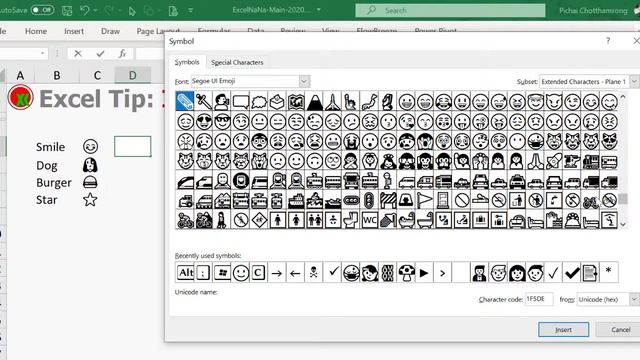
Task: Click the Insert button
Action: point(563,329)
